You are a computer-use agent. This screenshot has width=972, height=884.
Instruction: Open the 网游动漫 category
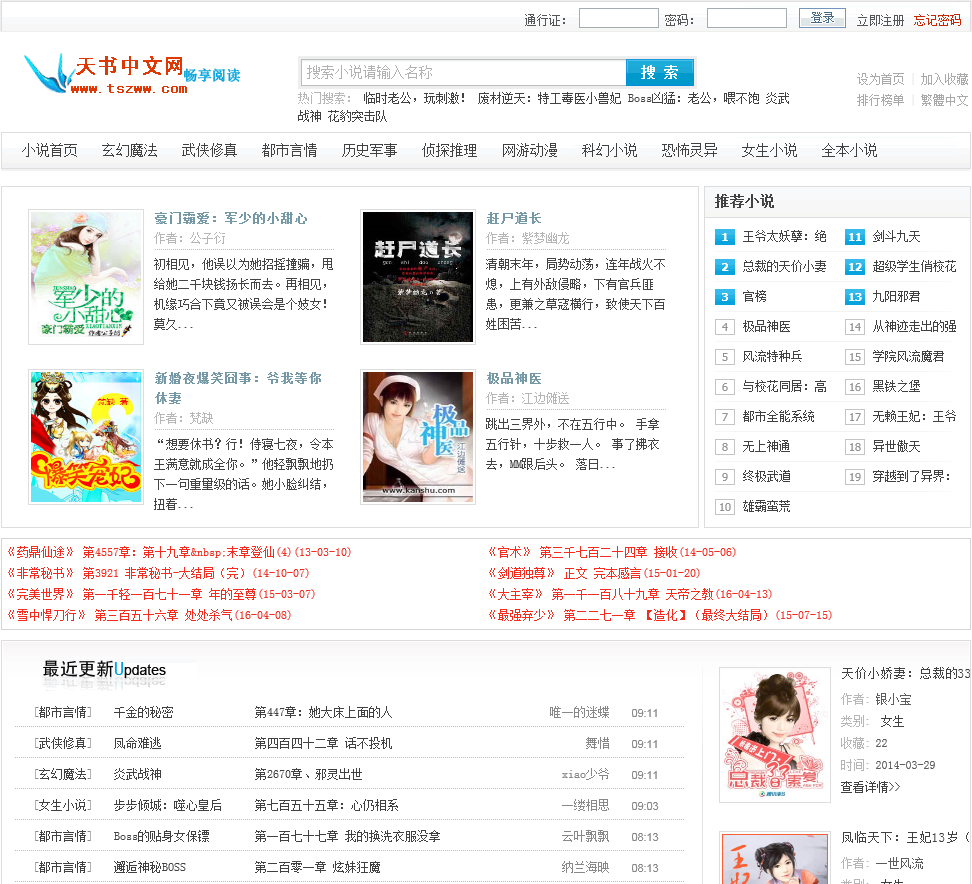pos(529,151)
